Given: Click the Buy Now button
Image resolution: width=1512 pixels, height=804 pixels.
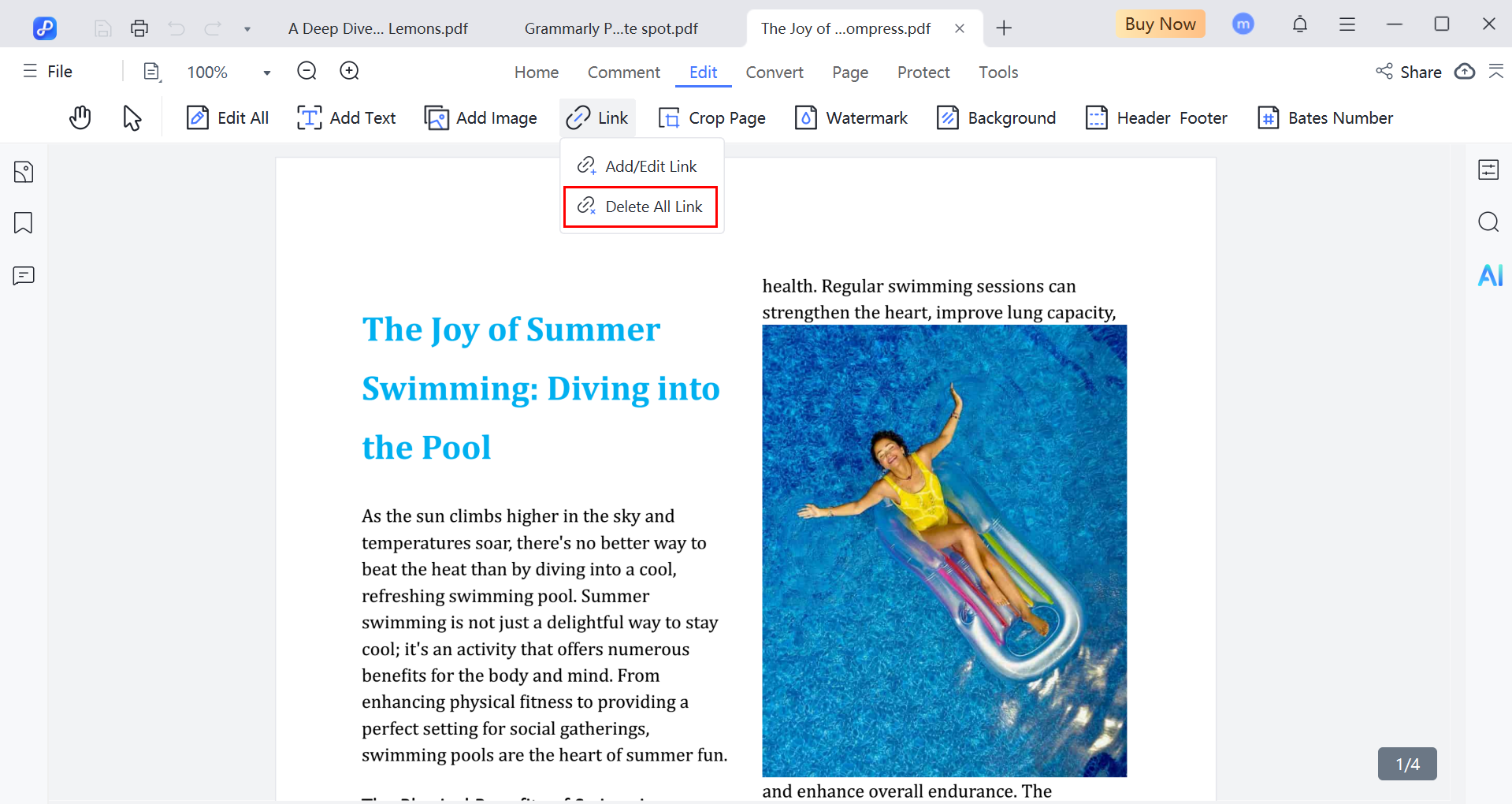Looking at the screenshot, I should pyautogui.click(x=1159, y=24).
